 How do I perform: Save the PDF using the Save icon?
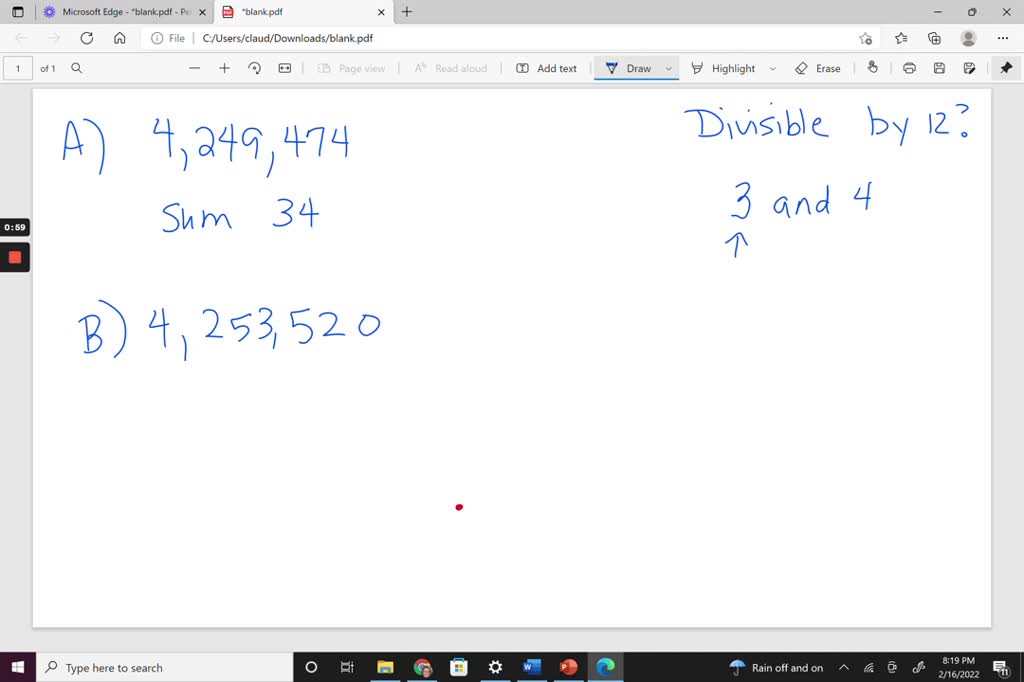pos(937,68)
